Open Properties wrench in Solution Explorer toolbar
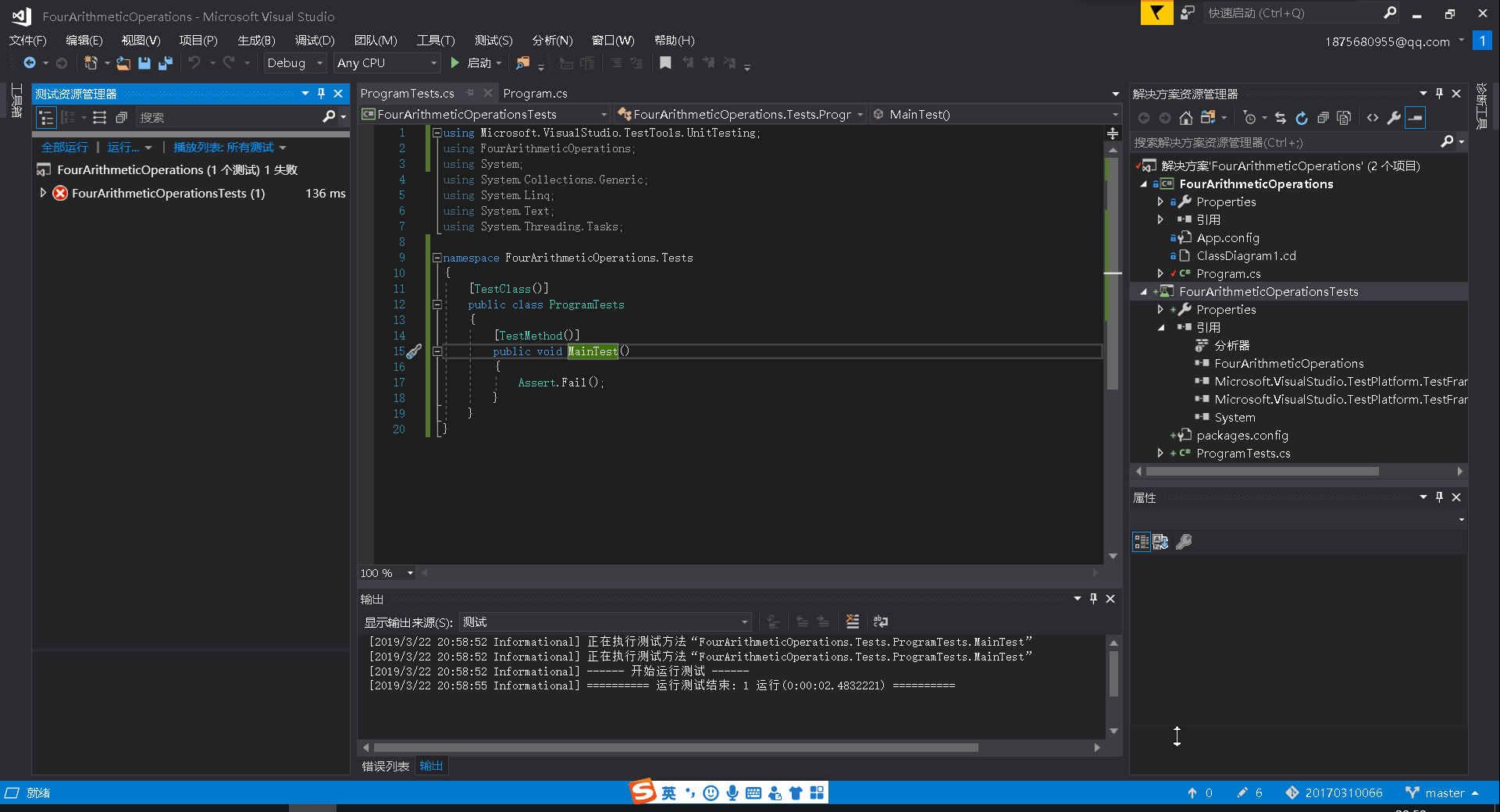The image size is (1500, 812). [1394, 118]
